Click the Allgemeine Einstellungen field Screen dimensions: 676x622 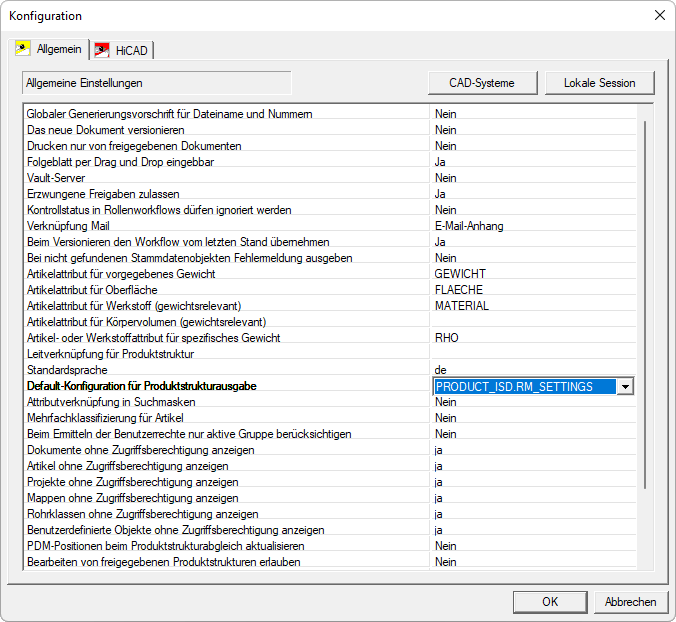pyautogui.click(x=156, y=83)
